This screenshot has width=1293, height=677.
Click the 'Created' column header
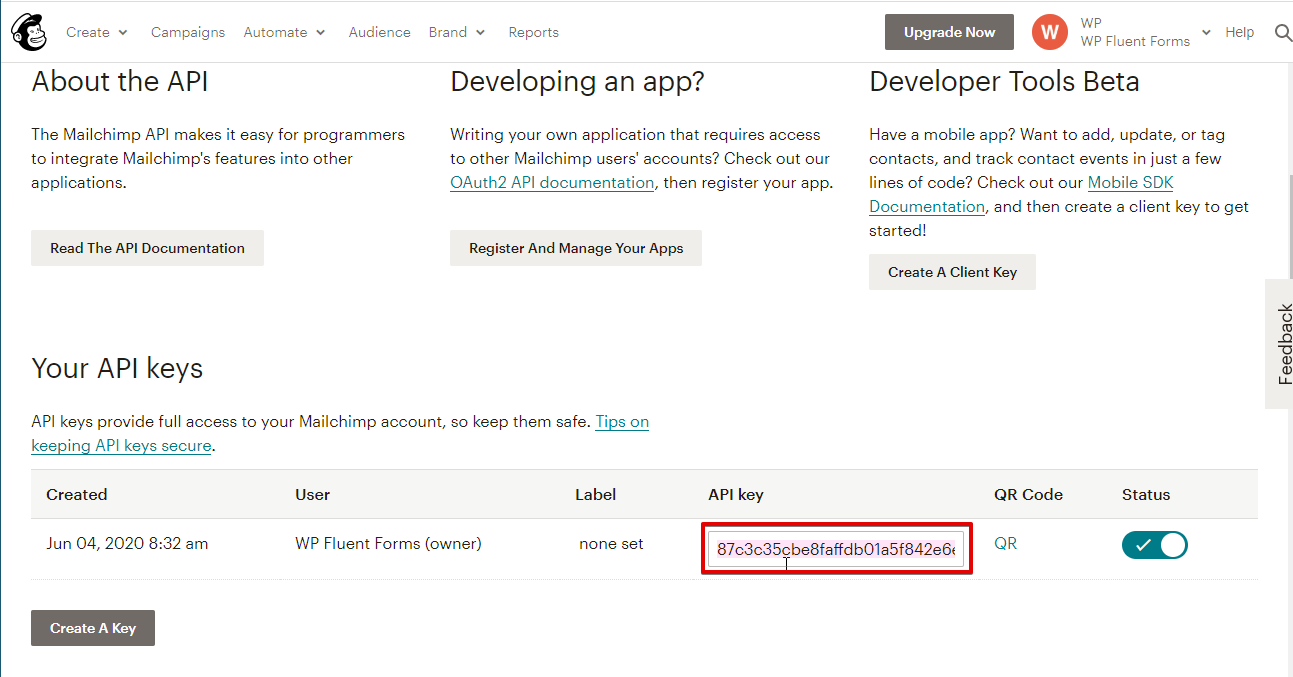click(76, 494)
